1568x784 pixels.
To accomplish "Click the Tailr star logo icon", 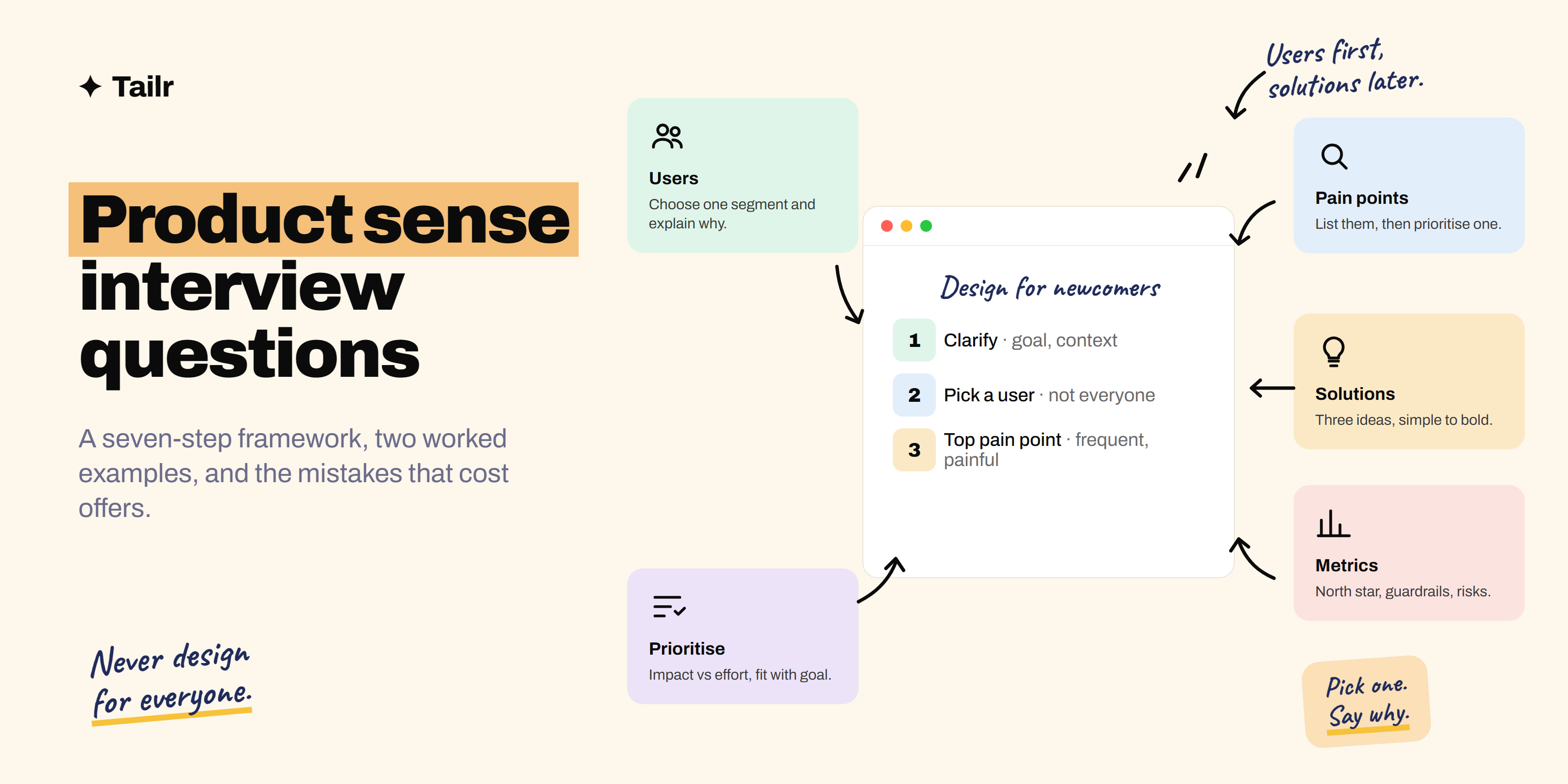I will pyautogui.click(x=91, y=86).
